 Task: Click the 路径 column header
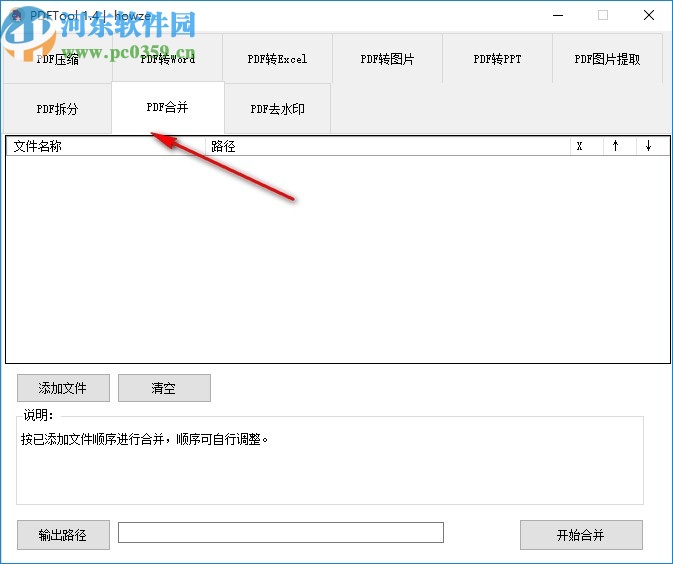click(x=388, y=146)
